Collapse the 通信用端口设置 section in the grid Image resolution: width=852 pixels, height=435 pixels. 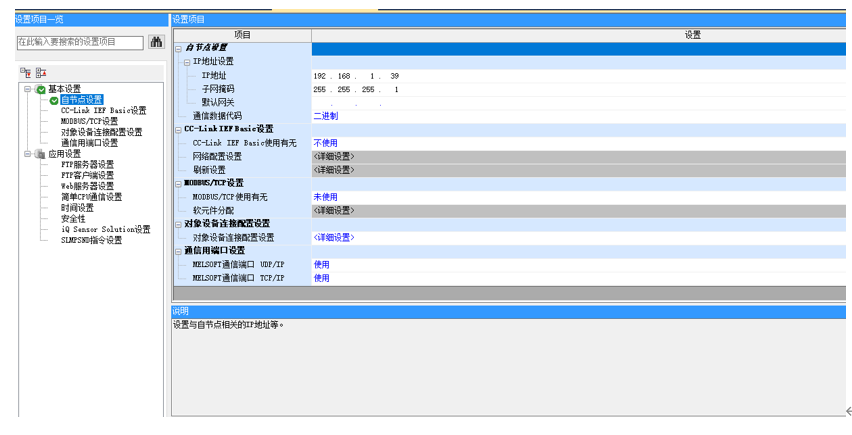coord(178,250)
